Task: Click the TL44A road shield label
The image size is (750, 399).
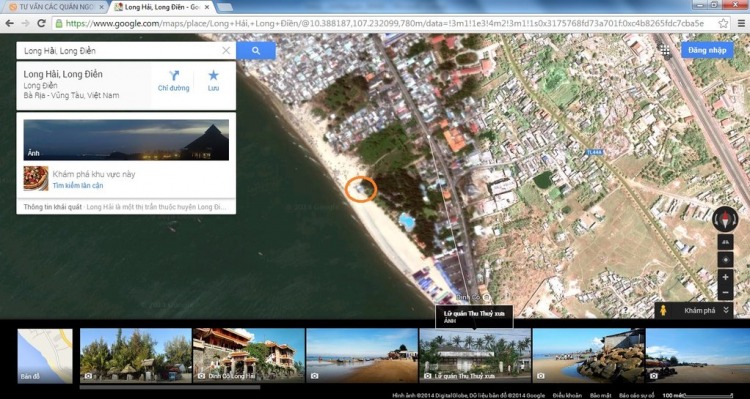Action: coord(594,152)
